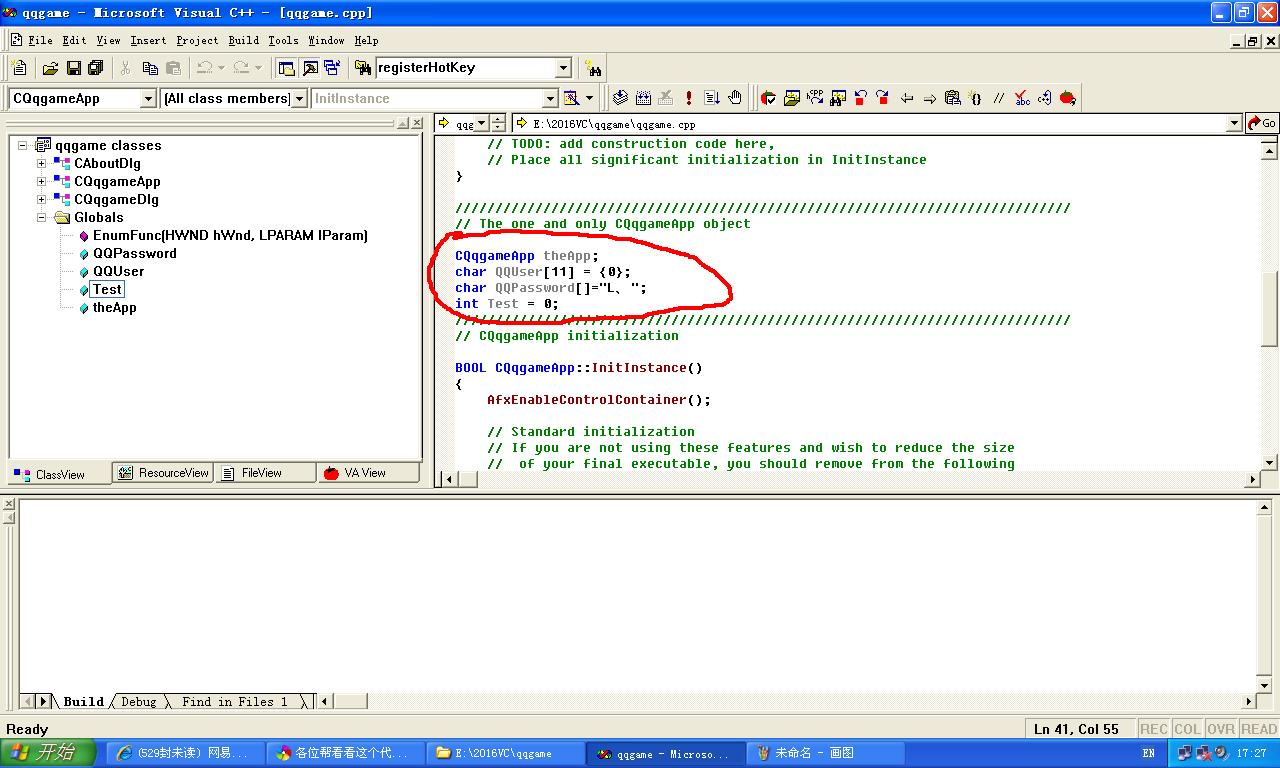Open the WizardBar actions dropdown arrow
The image size is (1280, 768).
(x=589, y=98)
